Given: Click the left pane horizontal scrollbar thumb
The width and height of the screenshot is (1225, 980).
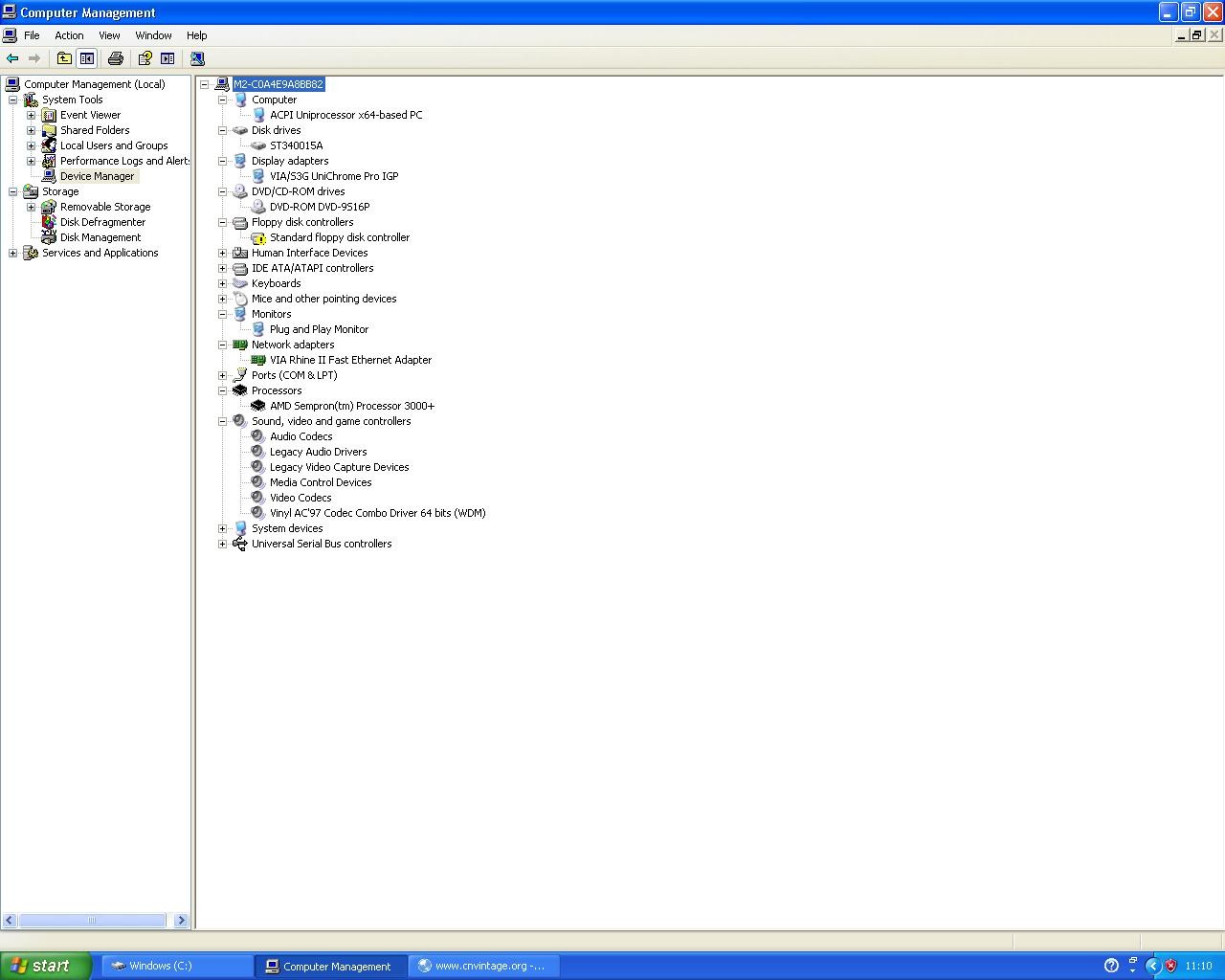Looking at the screenshot, I should [x=92, y=920].
